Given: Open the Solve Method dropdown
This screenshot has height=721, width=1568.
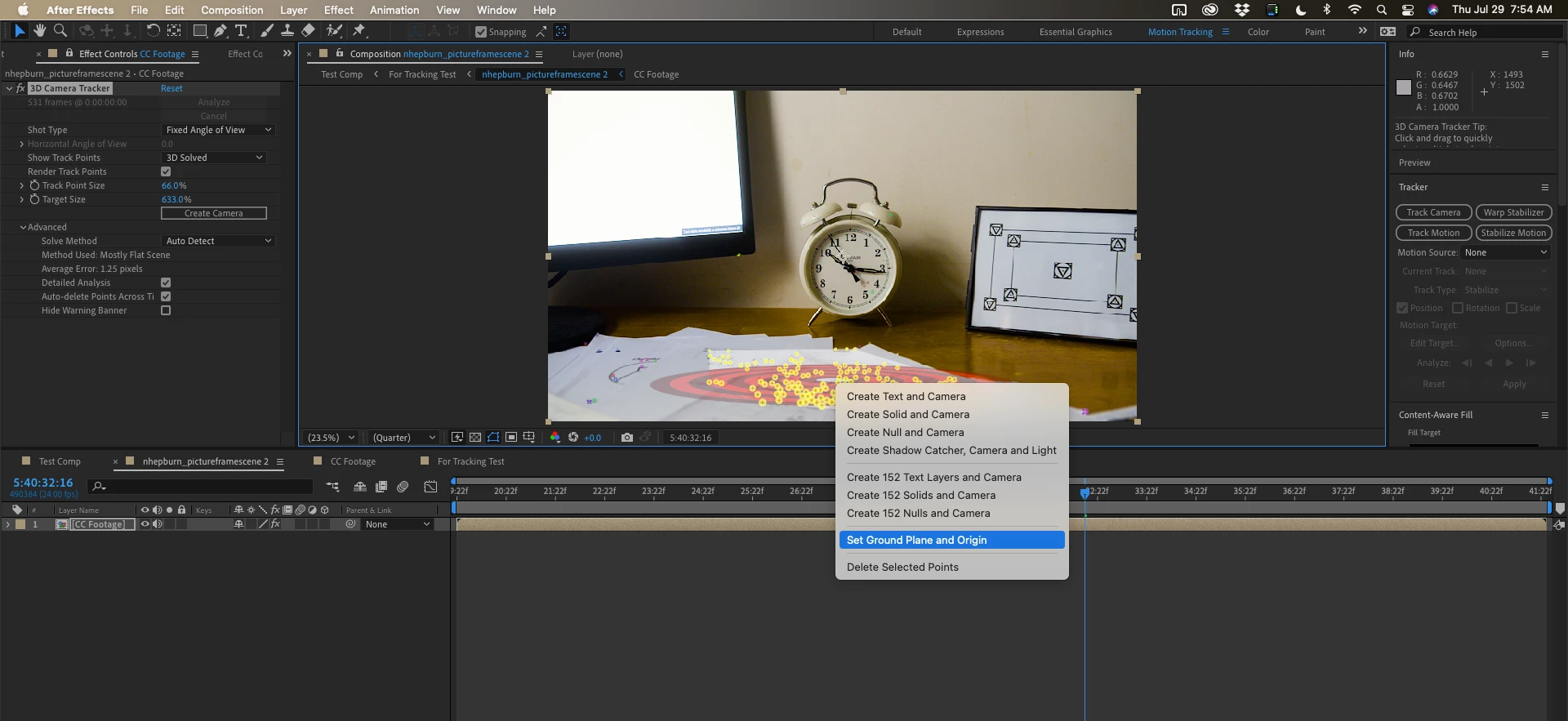Looking at the screenshot, I should click(218, 241).
